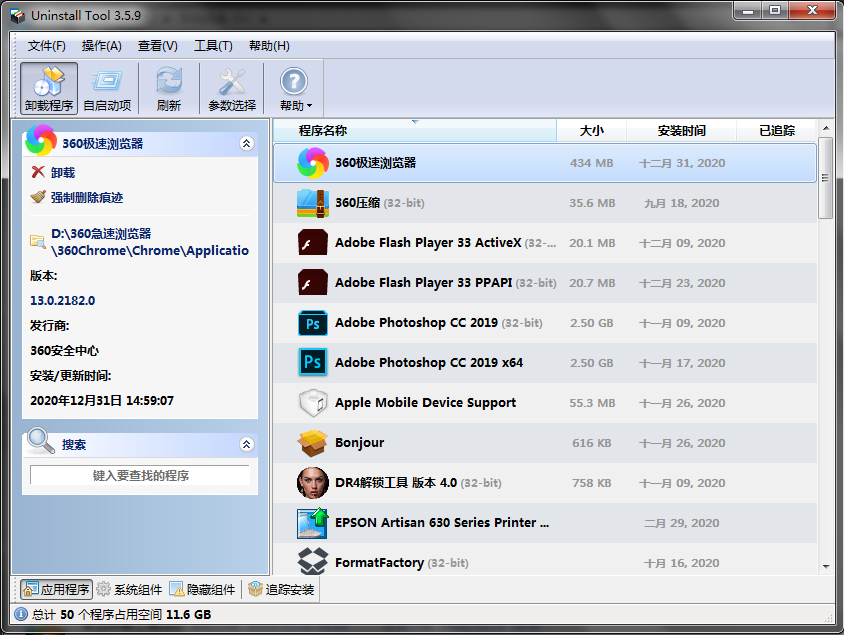Open the 帮助 help toolbar dropdown

pyautogui.click(x=294, y=88)
